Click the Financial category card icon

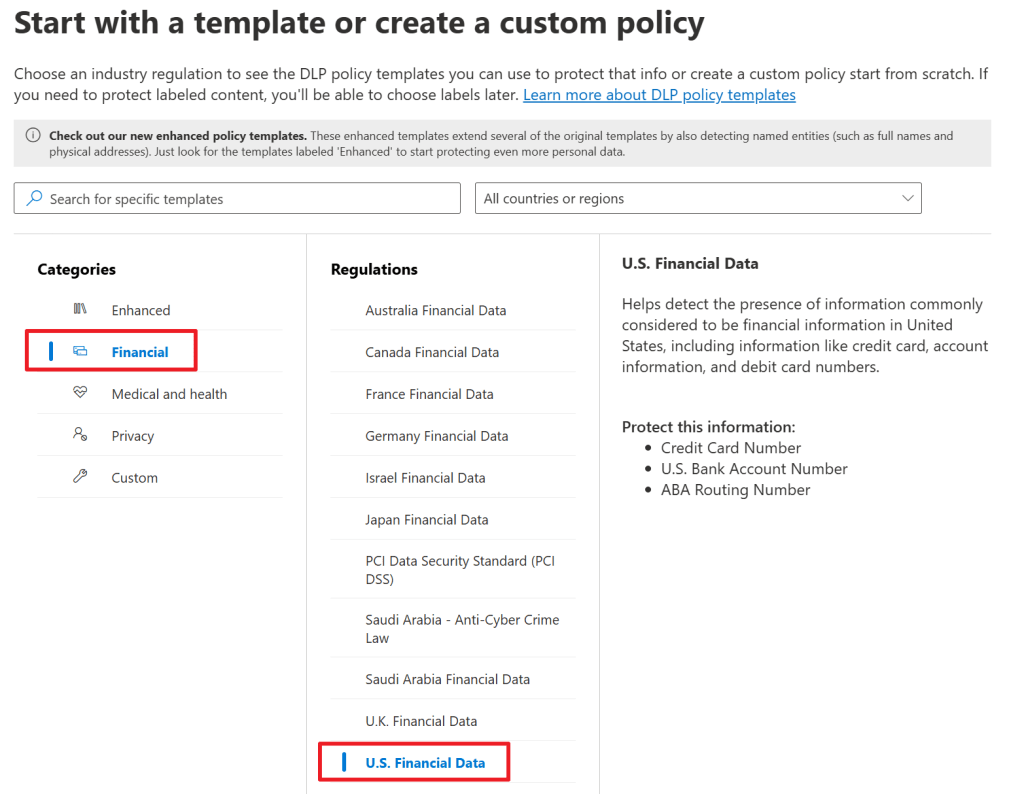coord(80,352)
